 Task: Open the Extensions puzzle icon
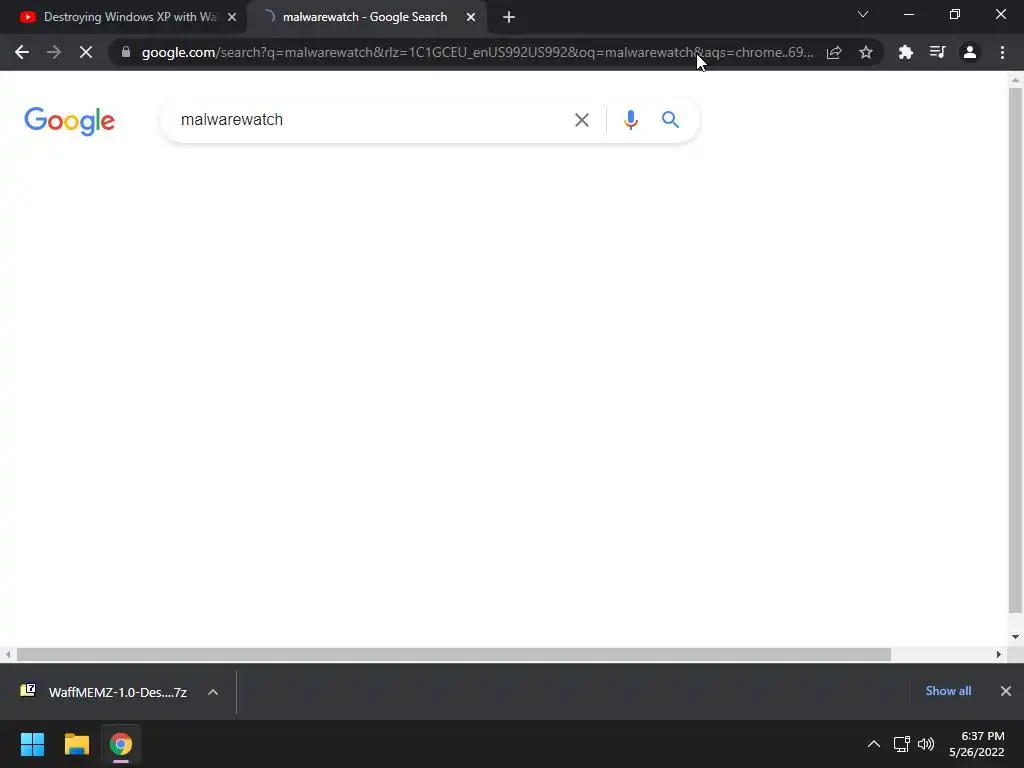pos(905,52)
